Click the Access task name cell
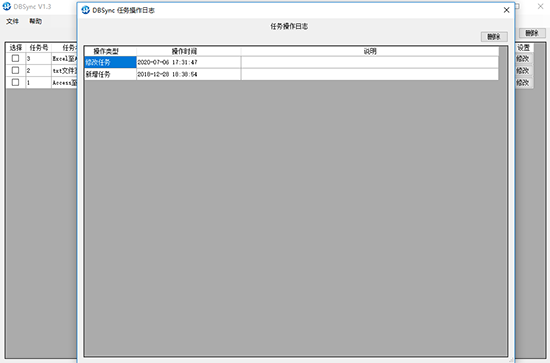Screen dimensions: 550x363 [65, 82]
